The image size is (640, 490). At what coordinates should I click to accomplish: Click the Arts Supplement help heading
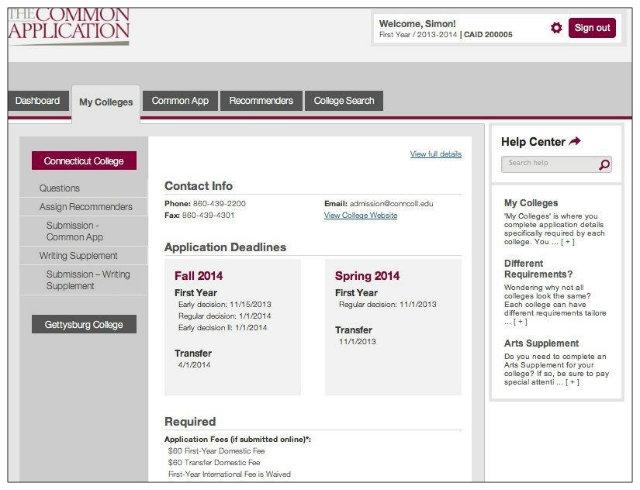click(541, 343)
